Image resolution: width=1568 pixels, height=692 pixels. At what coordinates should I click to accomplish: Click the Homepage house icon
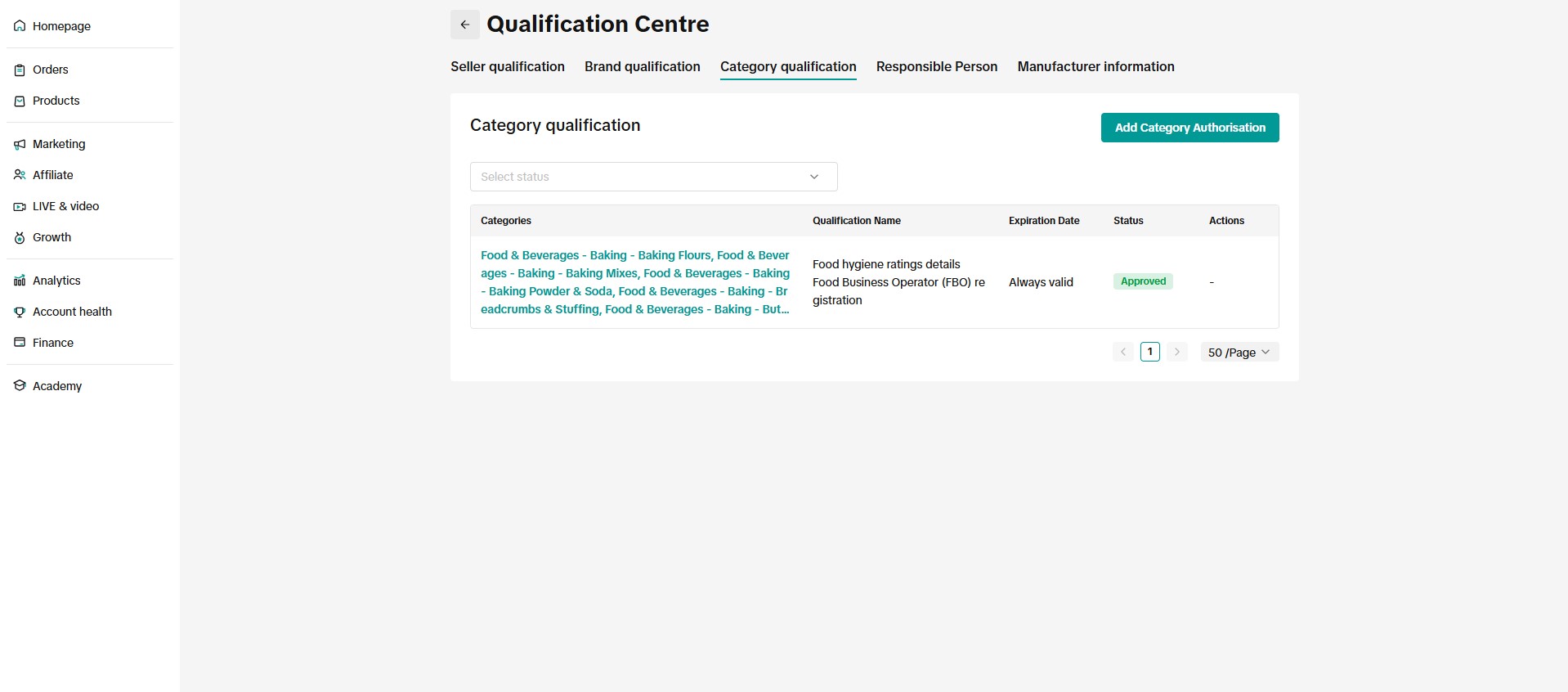(20, 26)
